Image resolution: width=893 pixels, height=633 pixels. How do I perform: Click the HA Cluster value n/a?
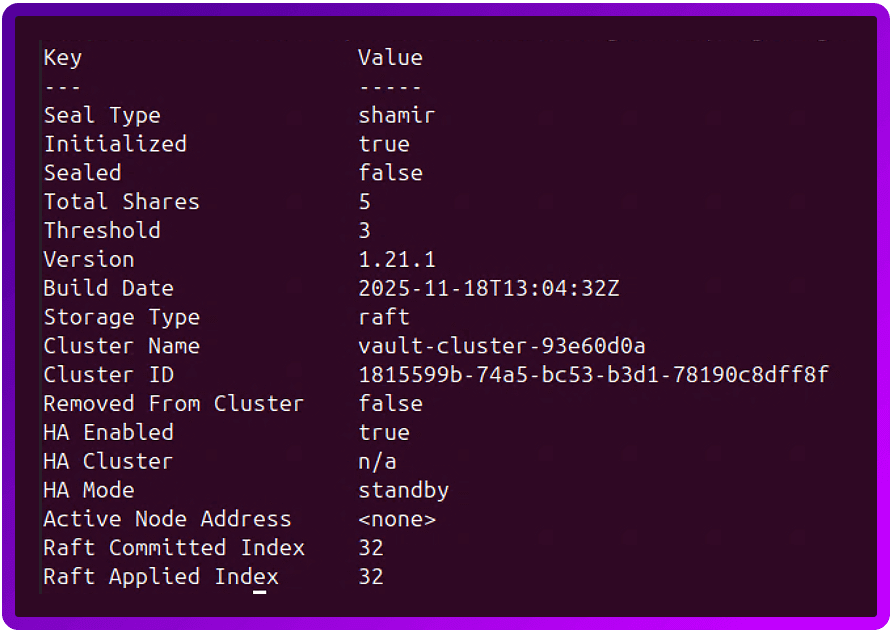pos(377,462)
